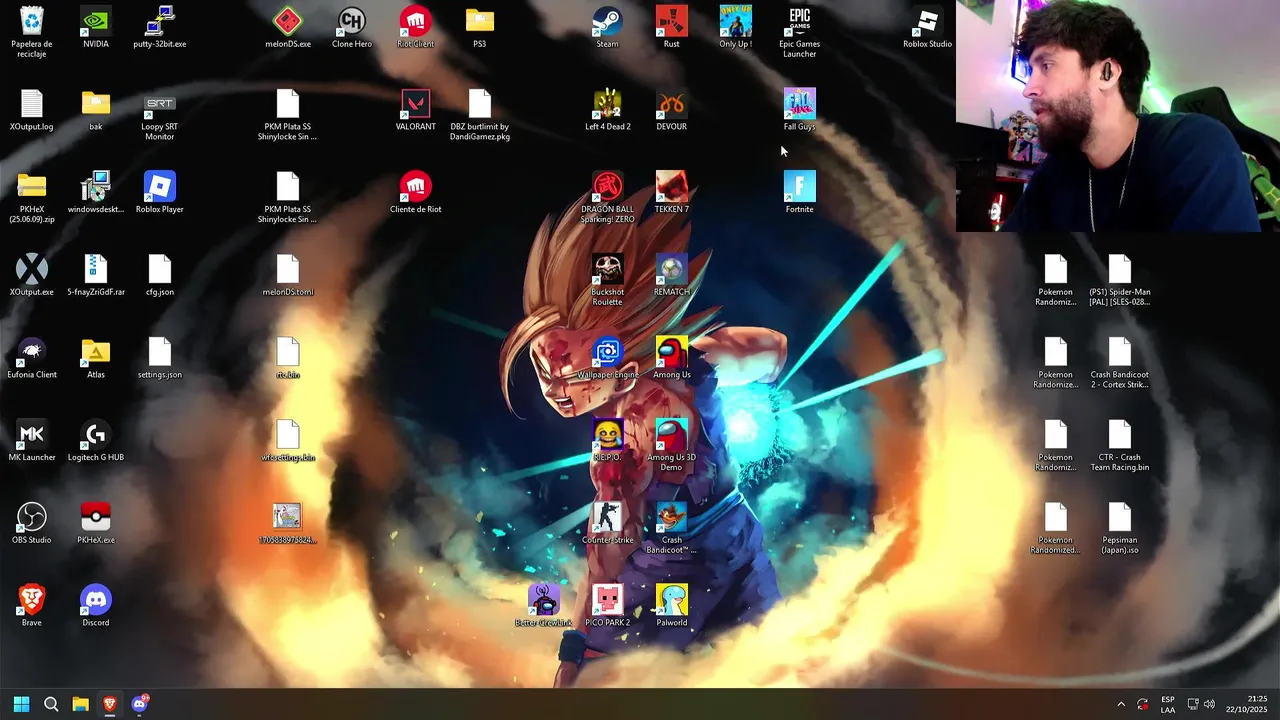Screen dimensions: 1280x720
Task: Select the CTR - Crash Team Racing.bin file
Action: (x=1120, y=435)
